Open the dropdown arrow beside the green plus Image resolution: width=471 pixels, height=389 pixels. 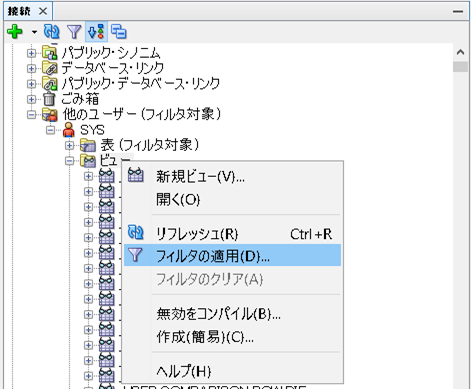34,32
